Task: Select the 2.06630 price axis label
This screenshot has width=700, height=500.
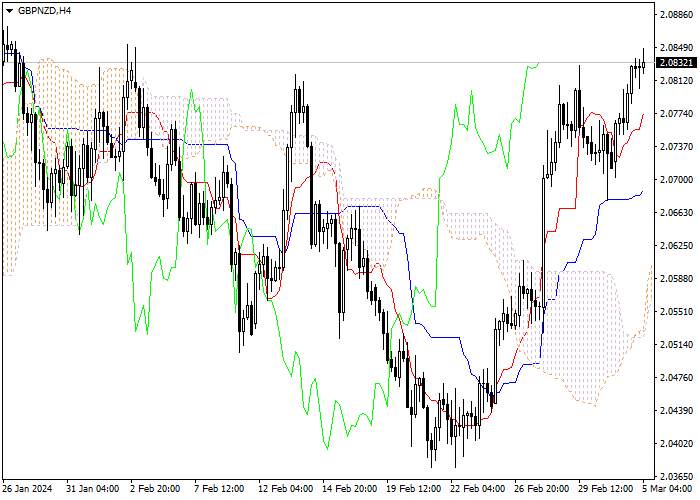Action: click(x=677, y=212)
